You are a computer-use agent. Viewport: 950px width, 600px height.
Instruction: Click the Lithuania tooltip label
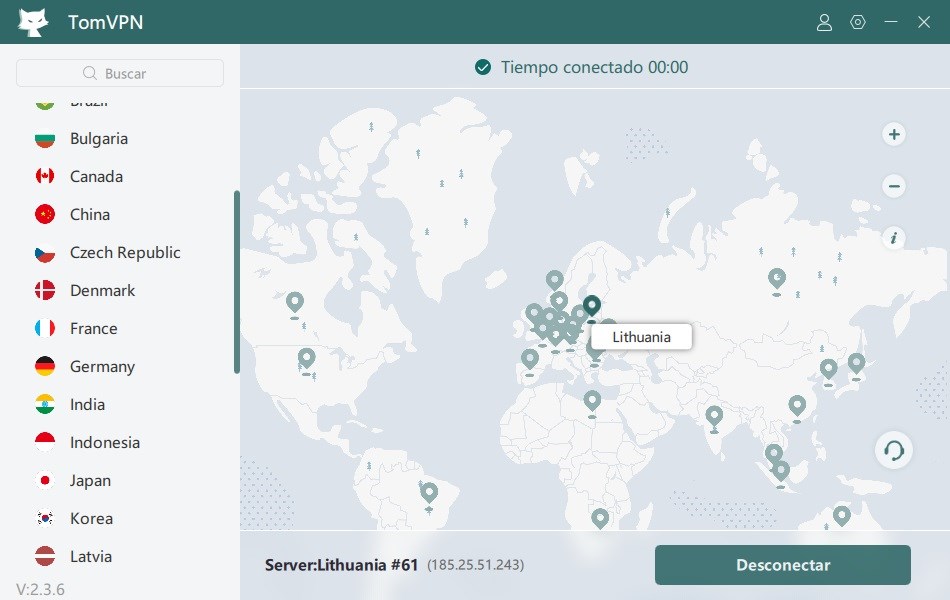(x=642, y=337)
